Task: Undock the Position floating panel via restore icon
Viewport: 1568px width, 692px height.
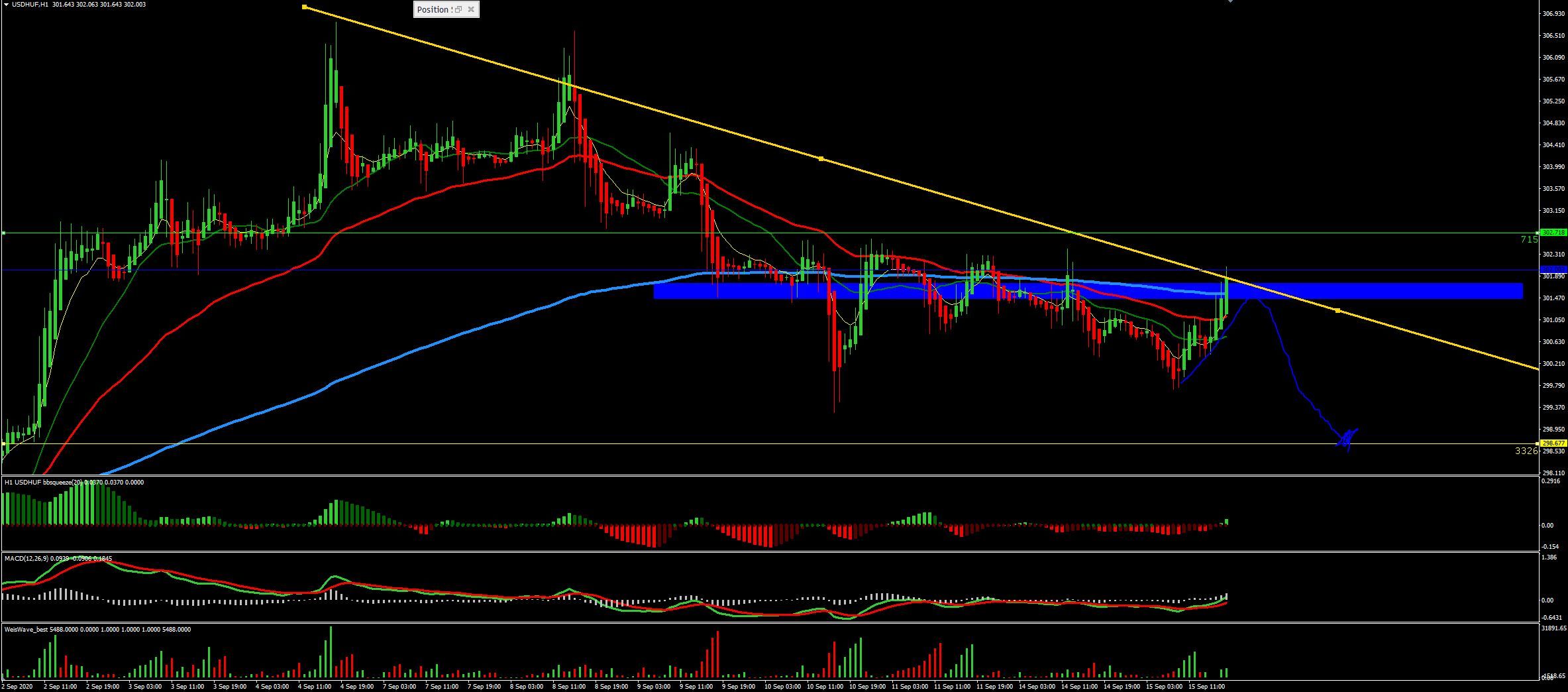Action: [458, 9]
